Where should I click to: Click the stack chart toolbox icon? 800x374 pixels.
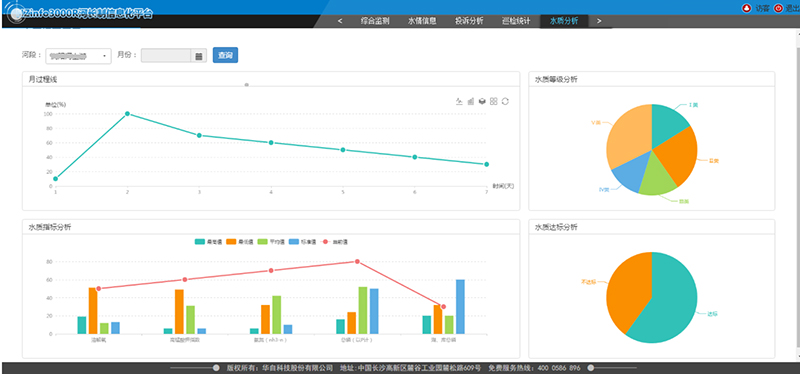tap(482, 101)
